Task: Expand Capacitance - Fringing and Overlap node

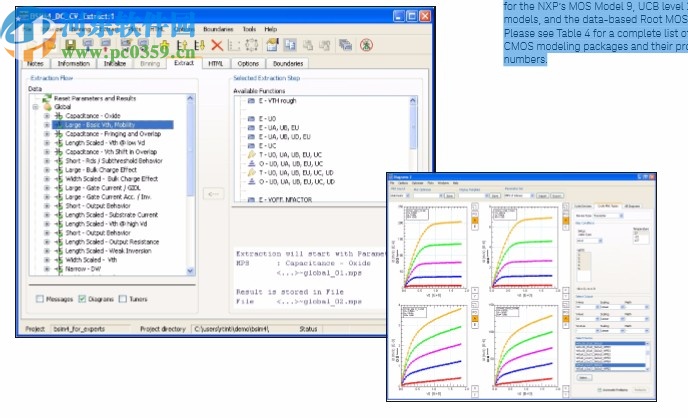Action: coord(47,134)
